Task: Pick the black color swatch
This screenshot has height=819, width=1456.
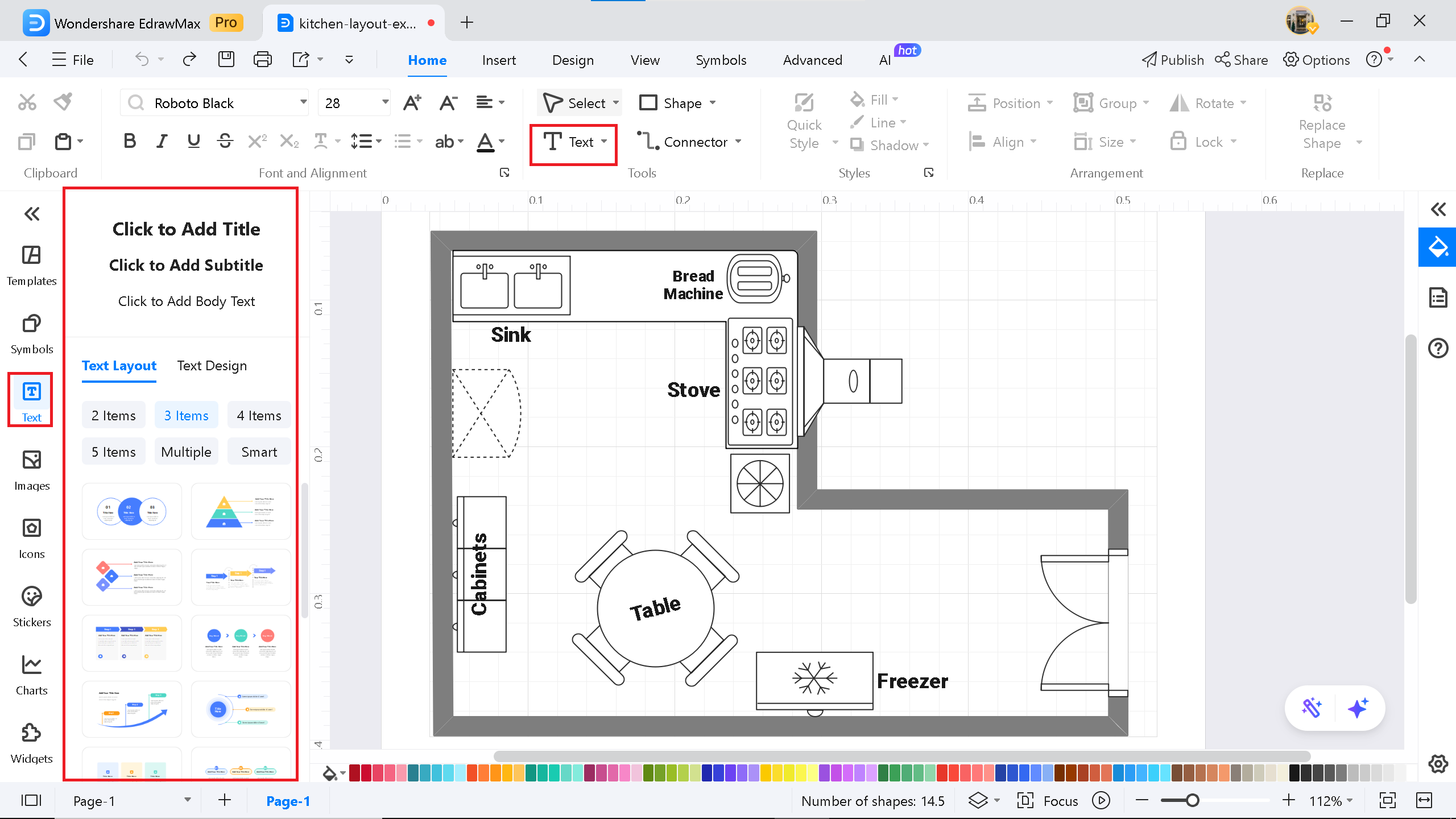Action: click(1294, 773)
